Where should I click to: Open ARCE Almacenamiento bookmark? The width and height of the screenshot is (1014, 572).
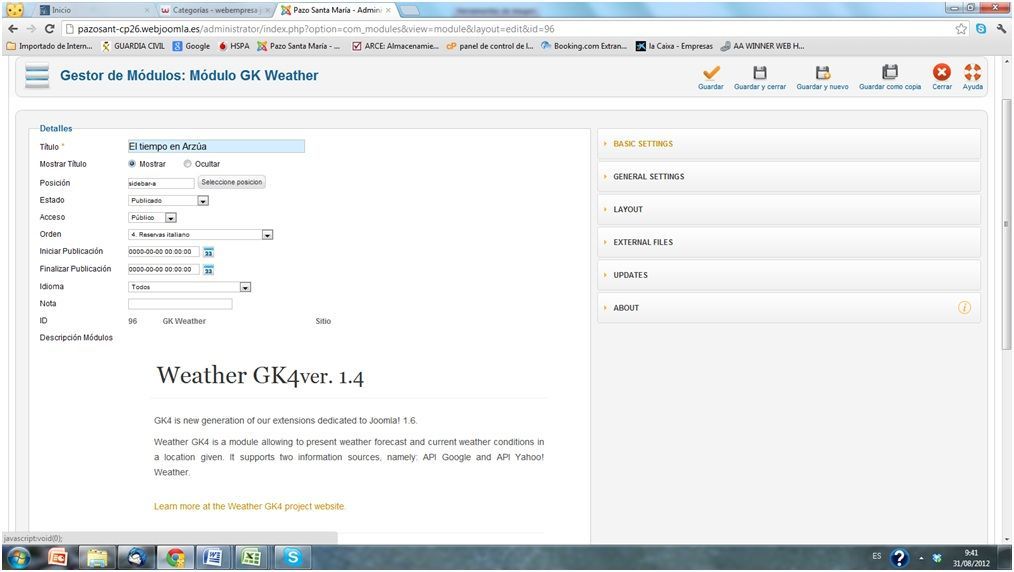[x=395, y=47]
